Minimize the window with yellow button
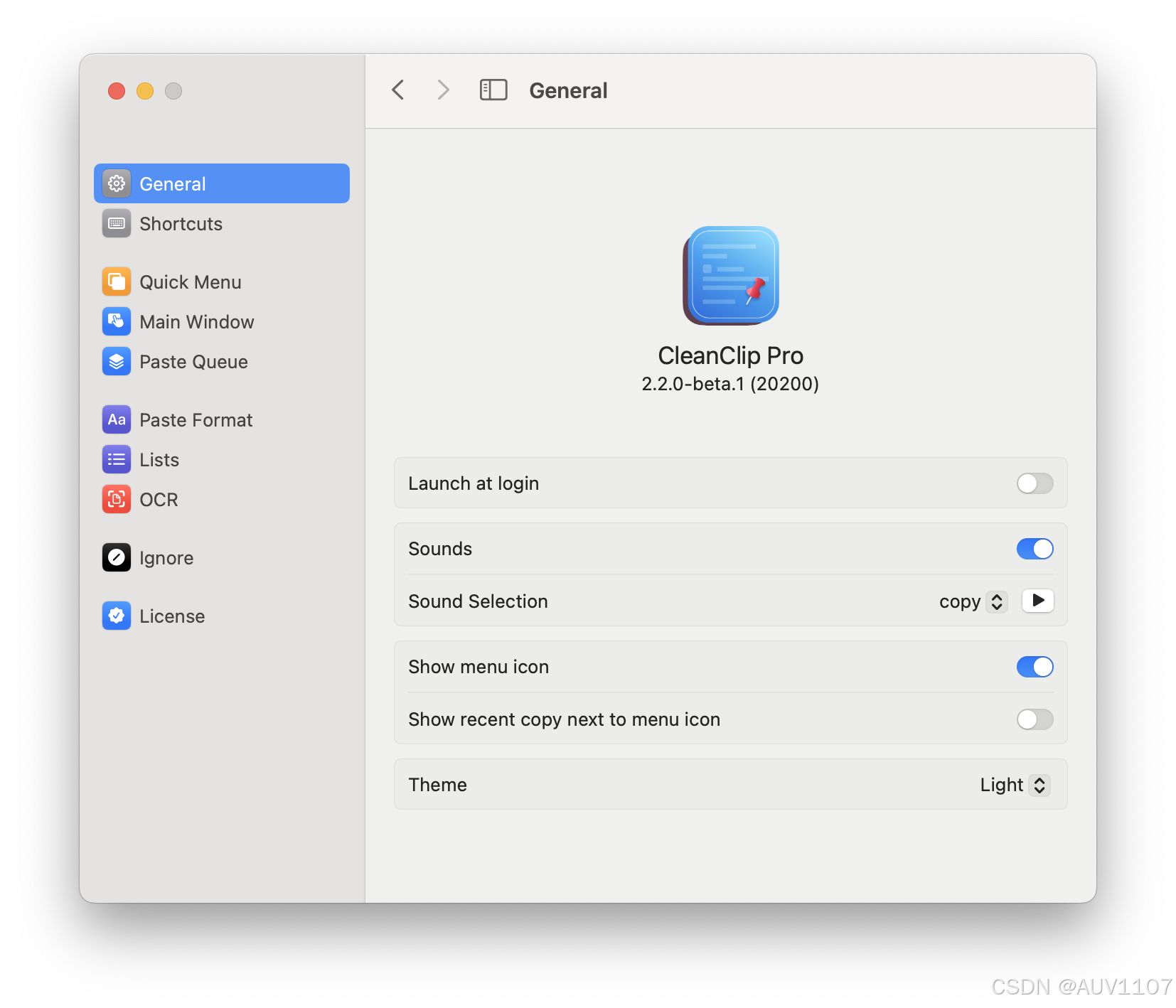 click(x=145, y=91)
